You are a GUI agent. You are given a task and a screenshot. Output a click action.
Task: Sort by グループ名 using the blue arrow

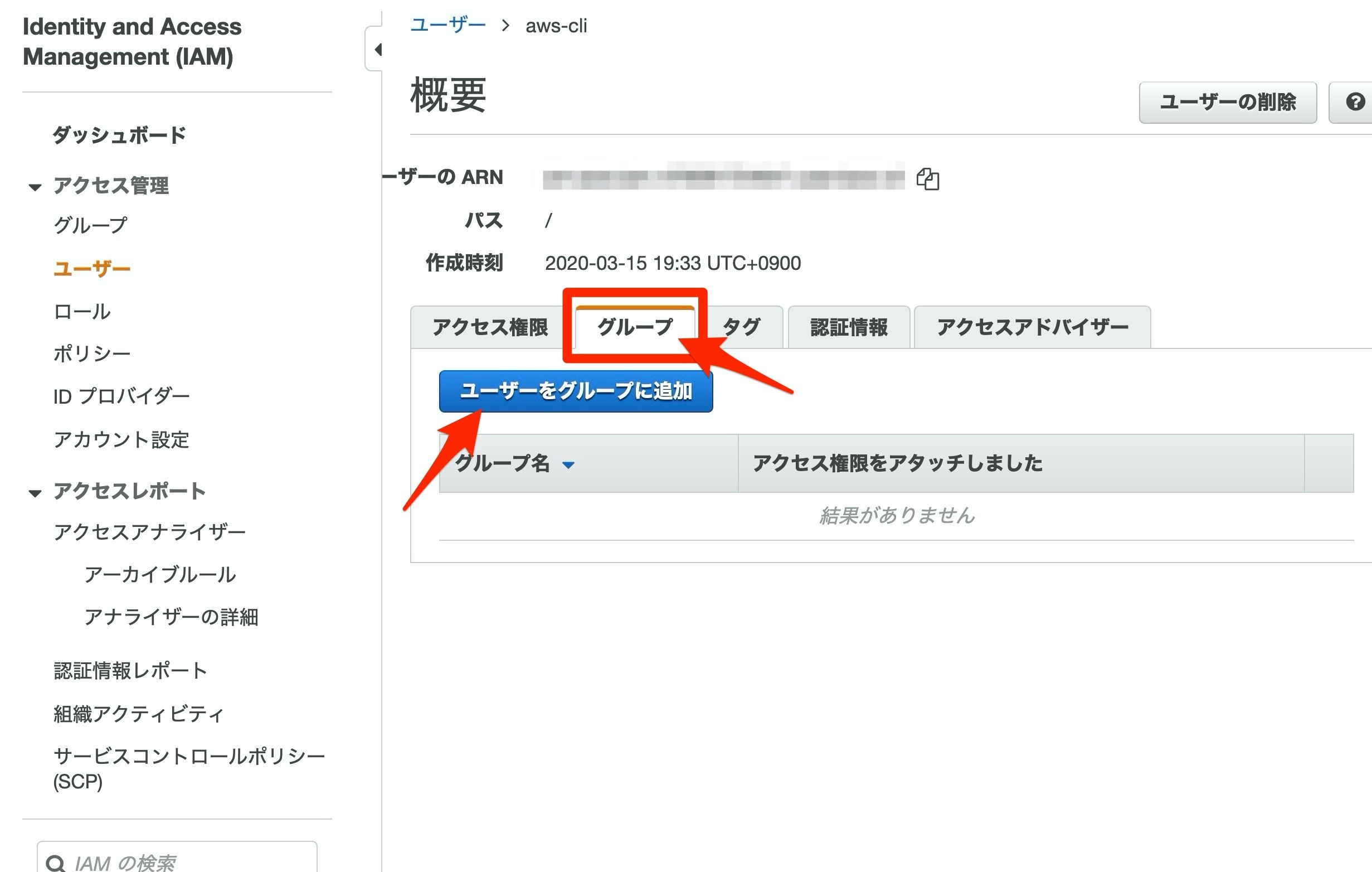click(568, 465)
